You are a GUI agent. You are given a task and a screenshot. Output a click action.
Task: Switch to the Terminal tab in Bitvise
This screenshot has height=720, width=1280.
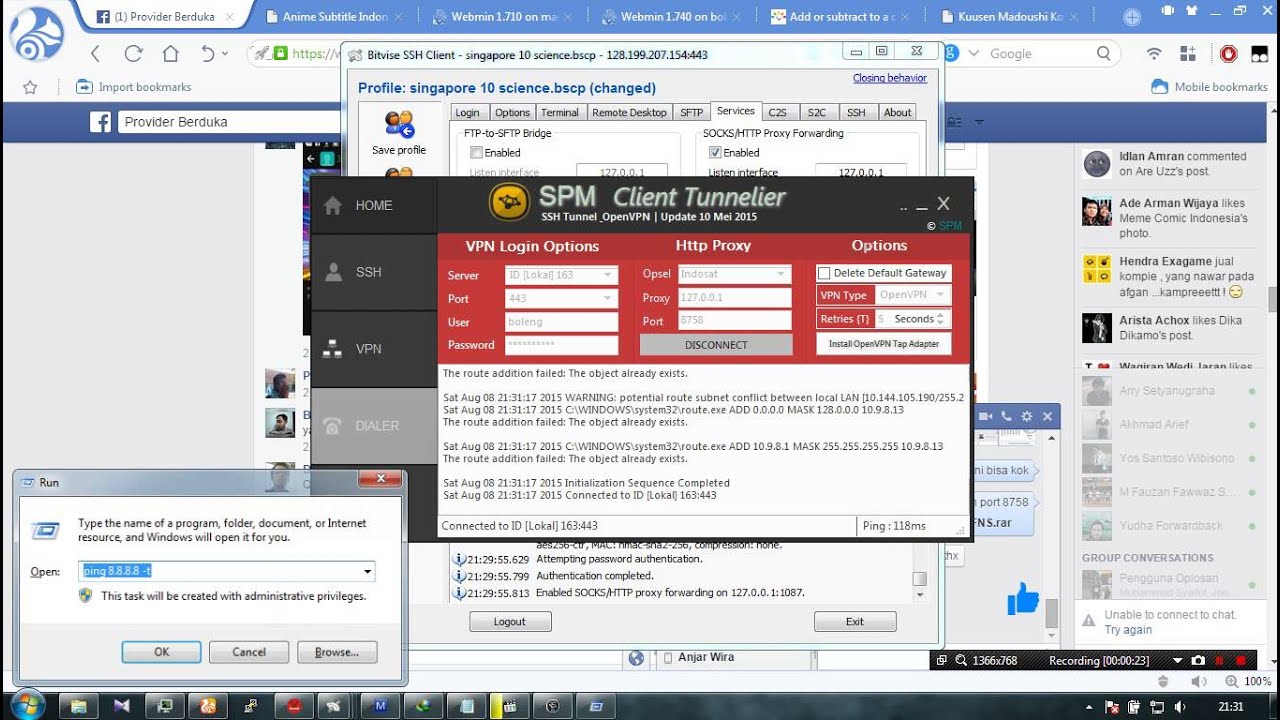pos(560,113)
